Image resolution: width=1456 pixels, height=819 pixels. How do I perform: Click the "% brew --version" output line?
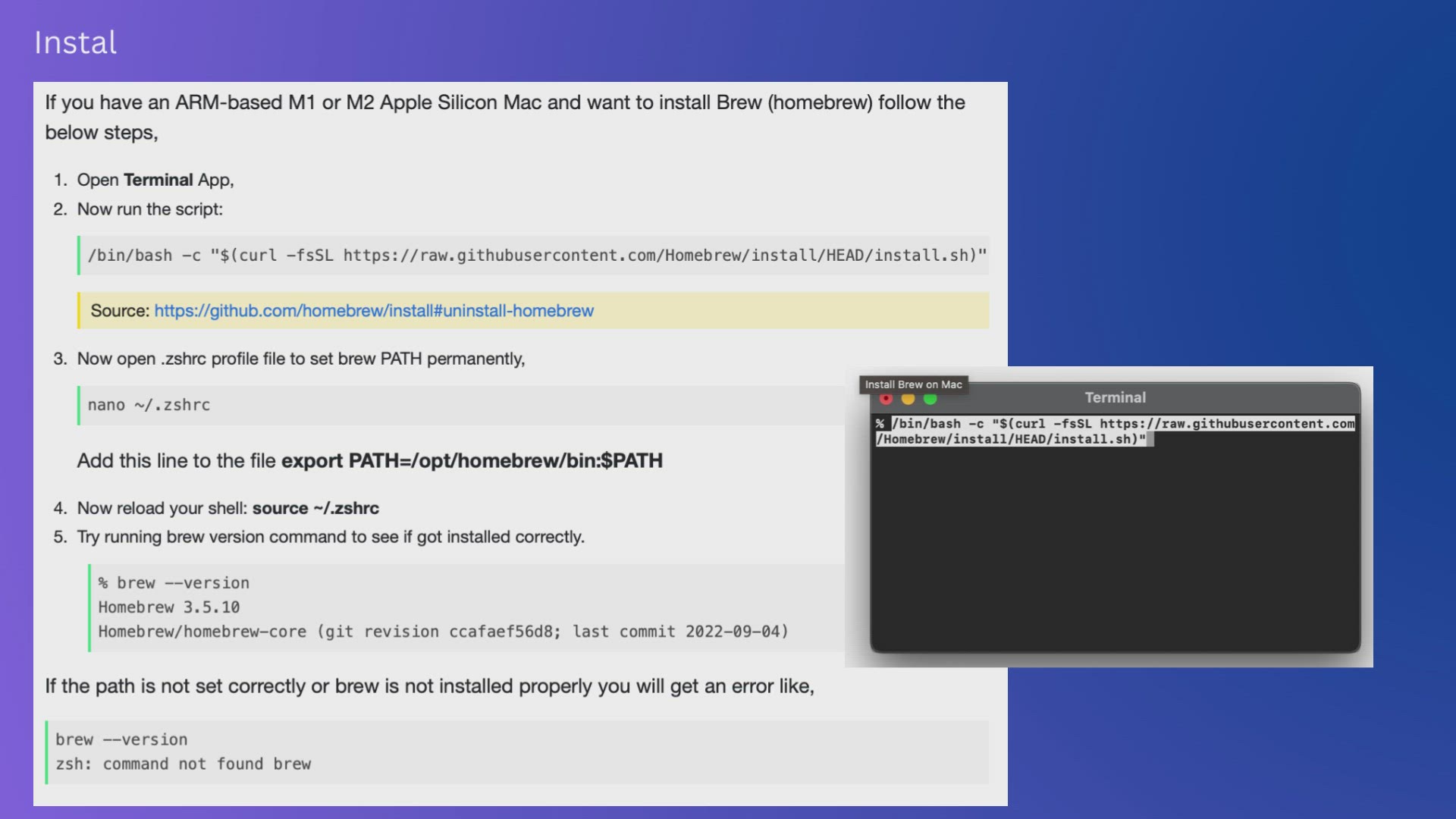(x=174, y=583)
